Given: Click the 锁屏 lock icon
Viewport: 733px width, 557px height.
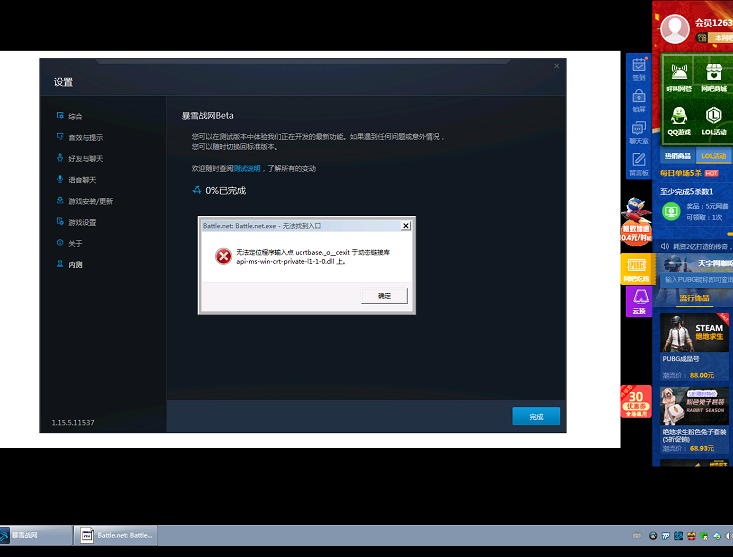Looking at the screenshot, I should point(639,96).
